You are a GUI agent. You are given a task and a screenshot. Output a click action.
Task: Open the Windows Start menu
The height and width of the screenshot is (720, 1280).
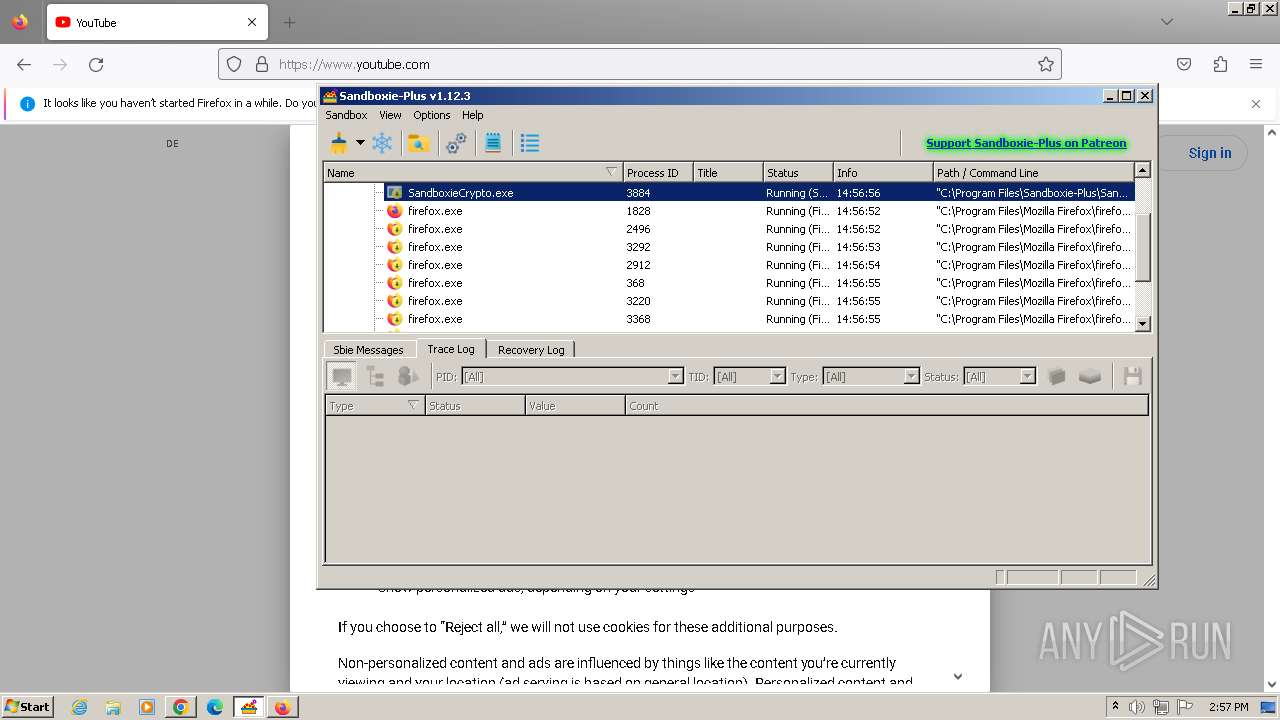[28, 706]
